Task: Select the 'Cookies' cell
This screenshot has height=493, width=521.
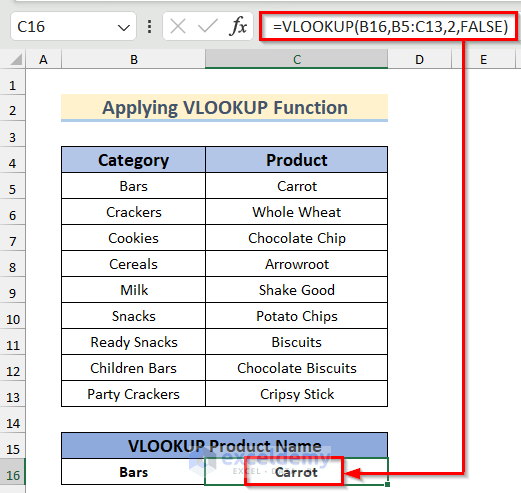Action: coord(133,238)
